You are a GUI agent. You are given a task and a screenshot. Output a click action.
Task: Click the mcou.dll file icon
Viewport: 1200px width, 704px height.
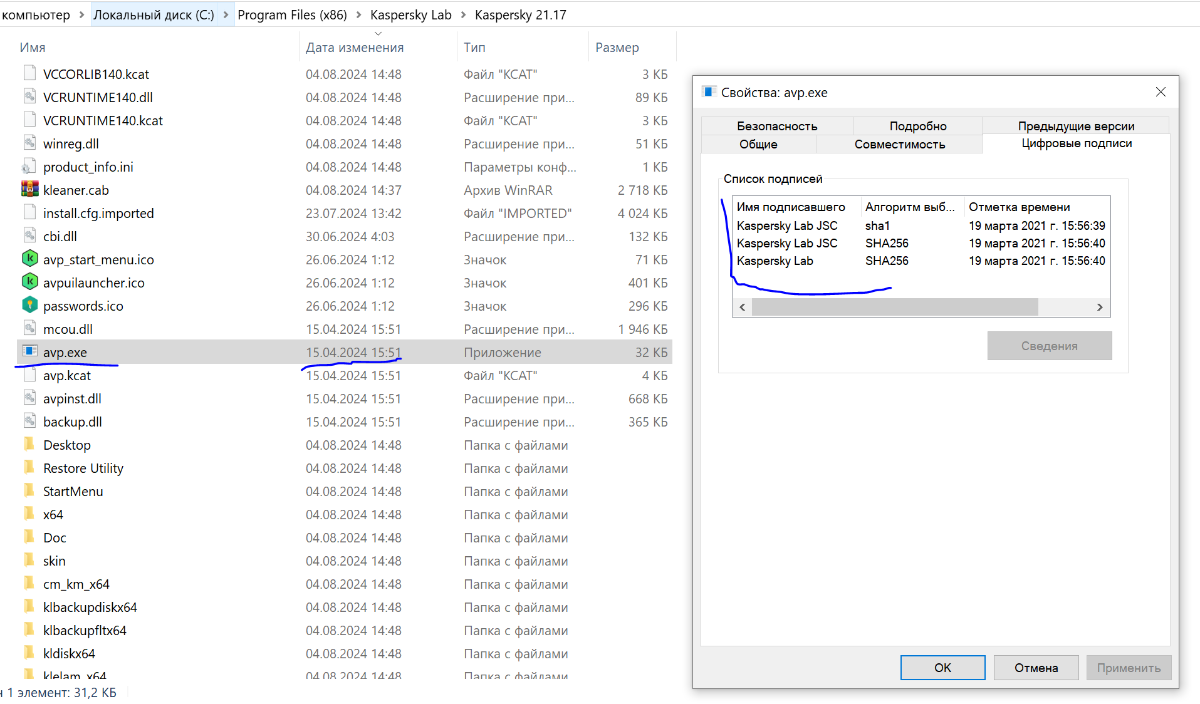pos(29,329)
